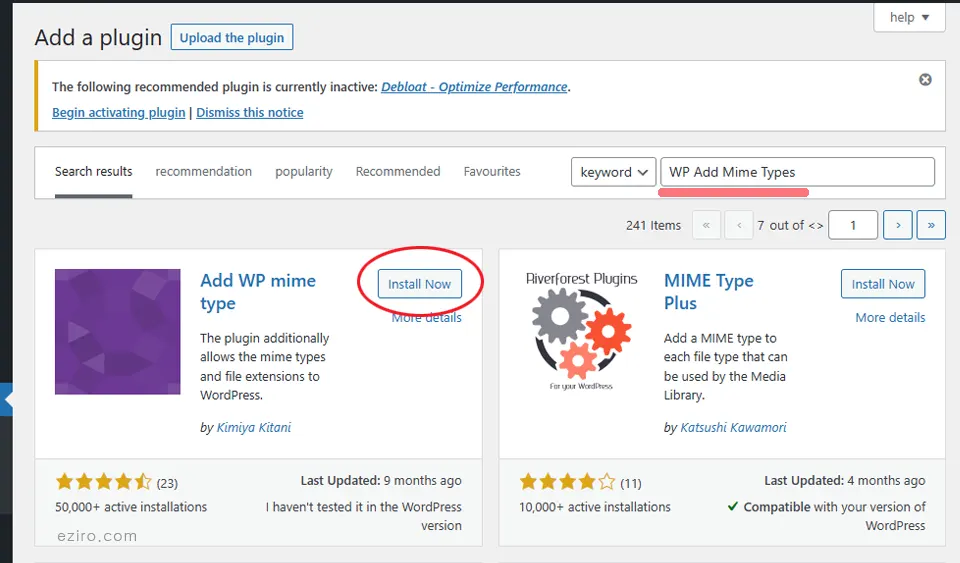Click the 4.5 star rating with (23)
Screen dimensions: 960x563
pos(116,482)
